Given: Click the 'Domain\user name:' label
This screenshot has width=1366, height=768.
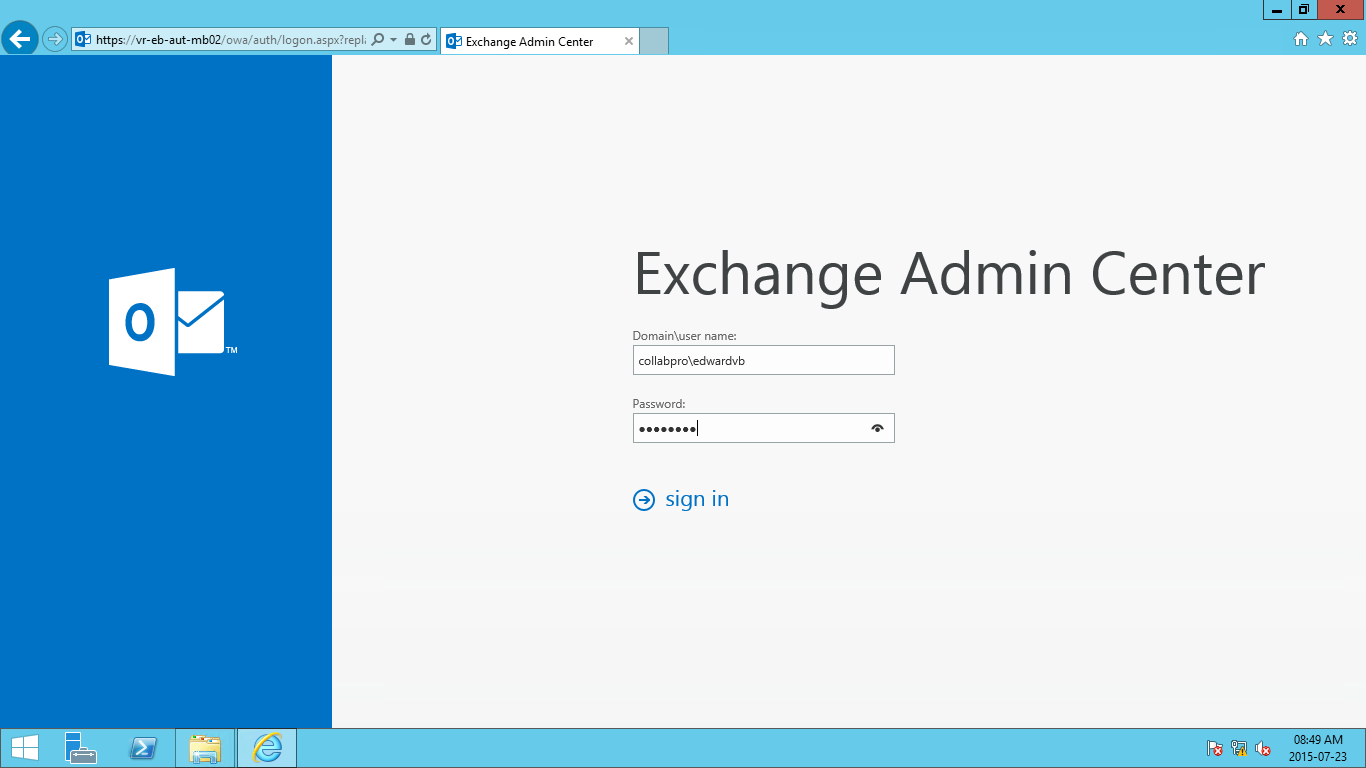Looking at the screenshot, I should pyautogui.click(x=685, y=336).
